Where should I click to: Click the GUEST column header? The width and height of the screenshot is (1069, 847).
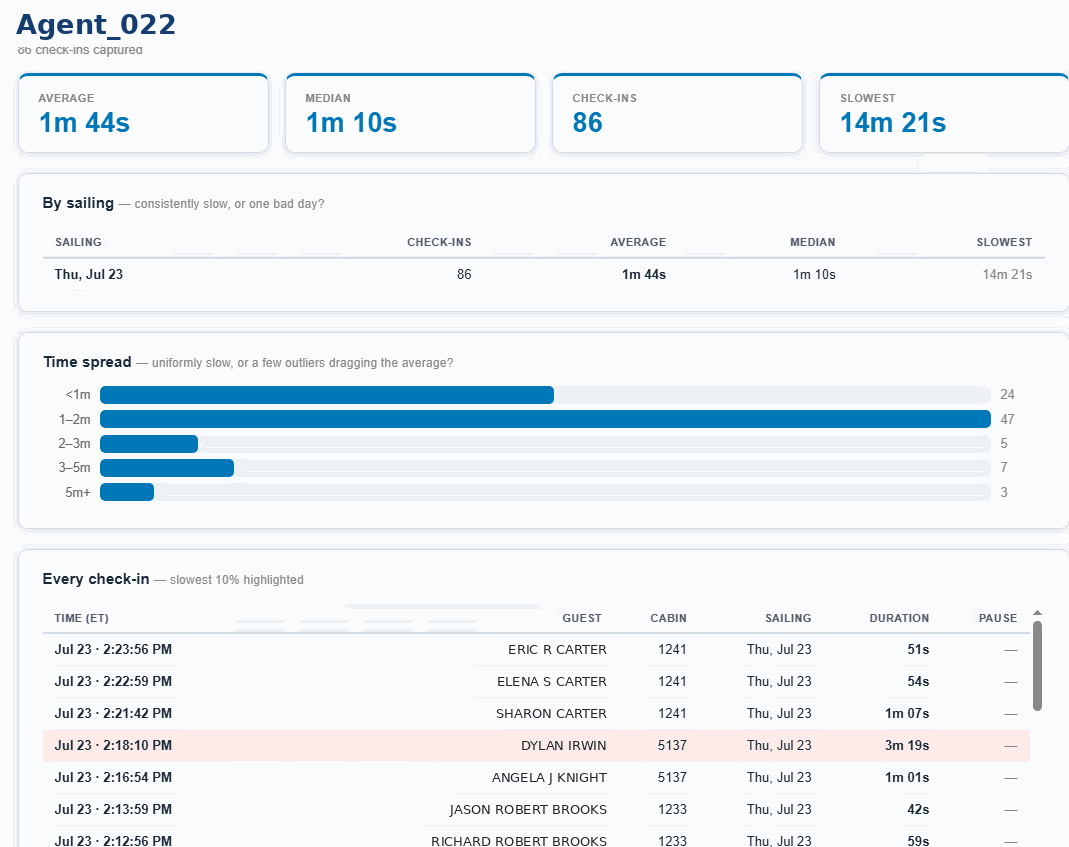pyautogui.click(x=582, y=618)
